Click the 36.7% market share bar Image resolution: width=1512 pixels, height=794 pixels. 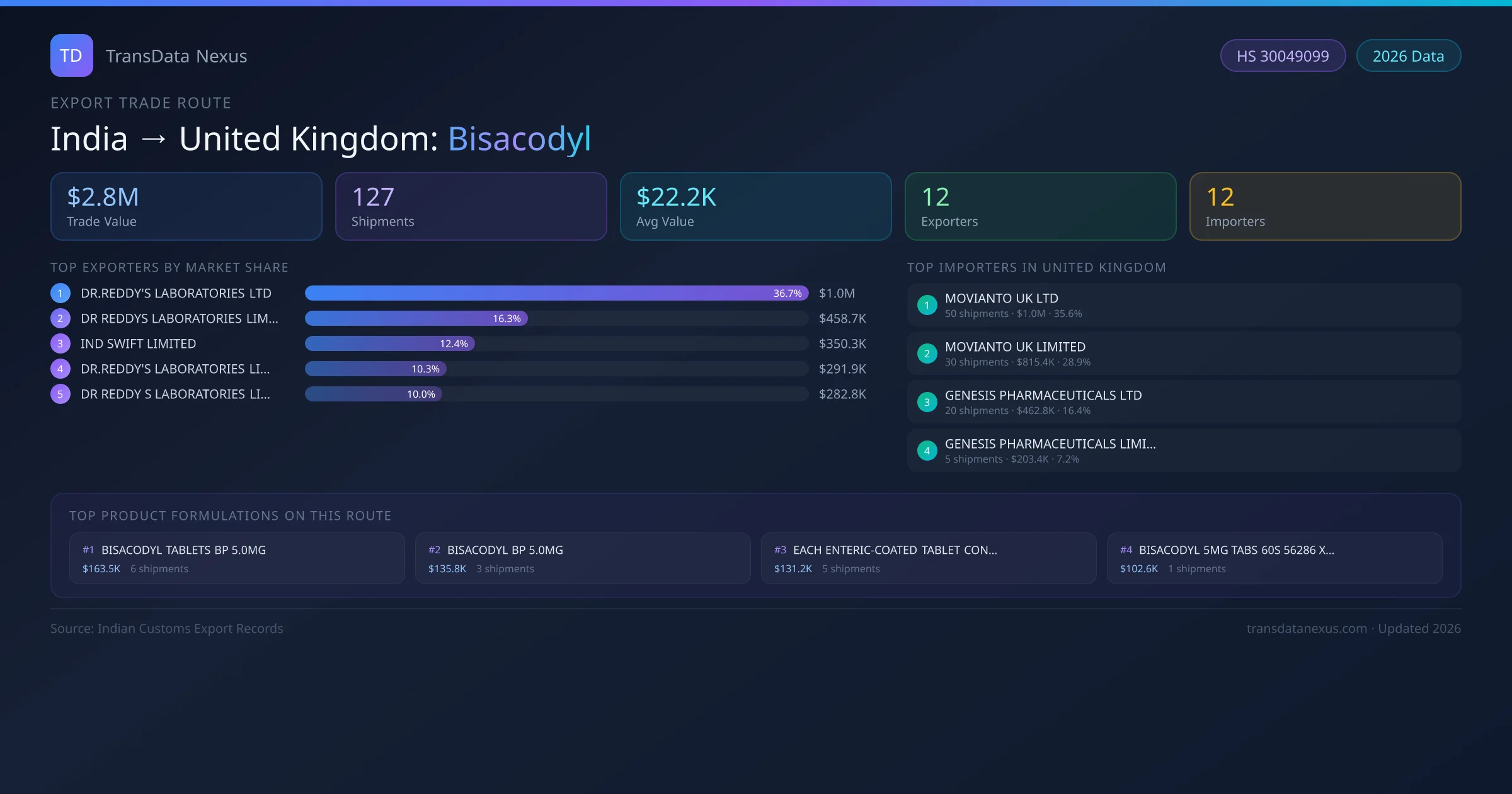[x=556, y=293]
